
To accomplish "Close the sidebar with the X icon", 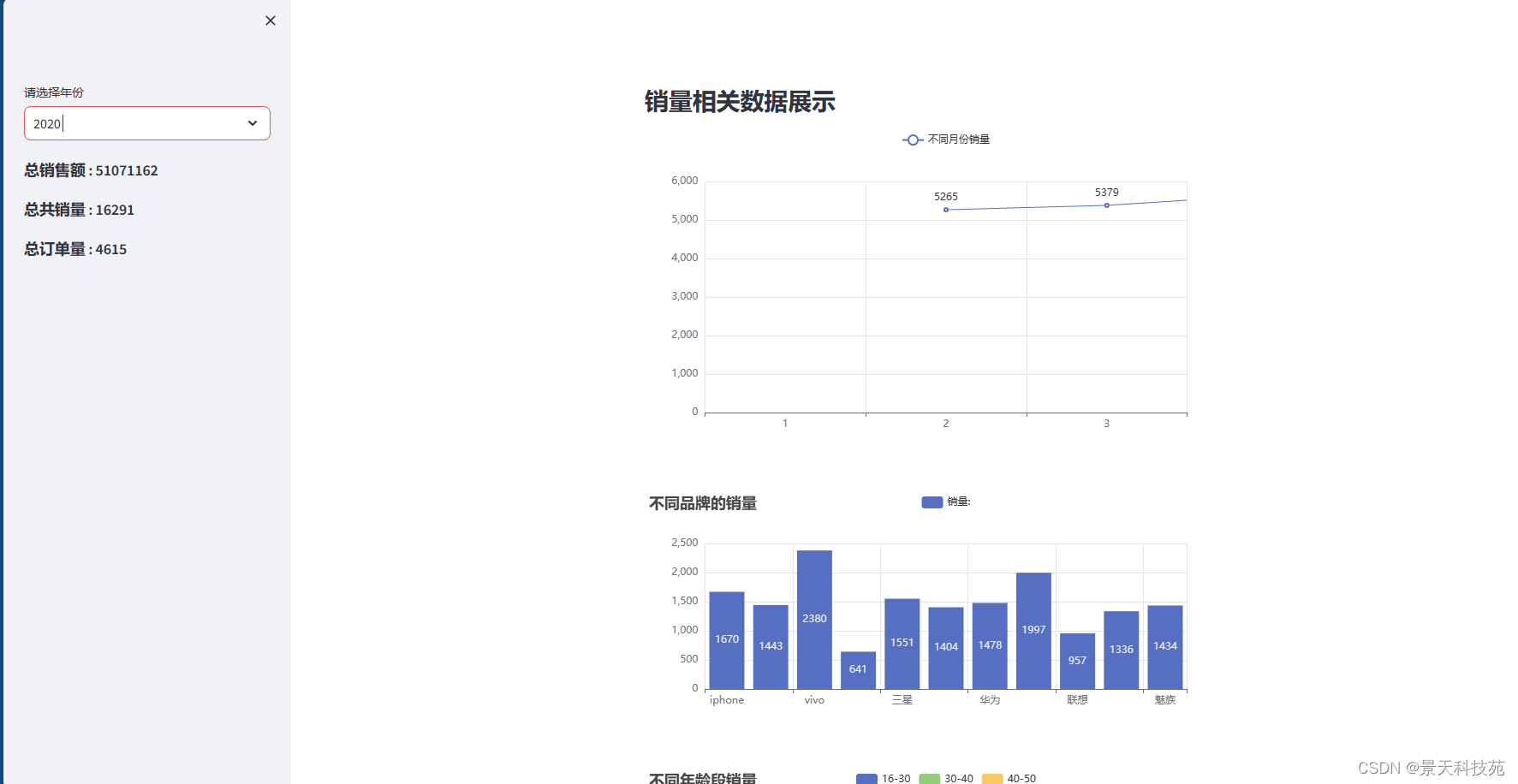I will tap(271, 21).
